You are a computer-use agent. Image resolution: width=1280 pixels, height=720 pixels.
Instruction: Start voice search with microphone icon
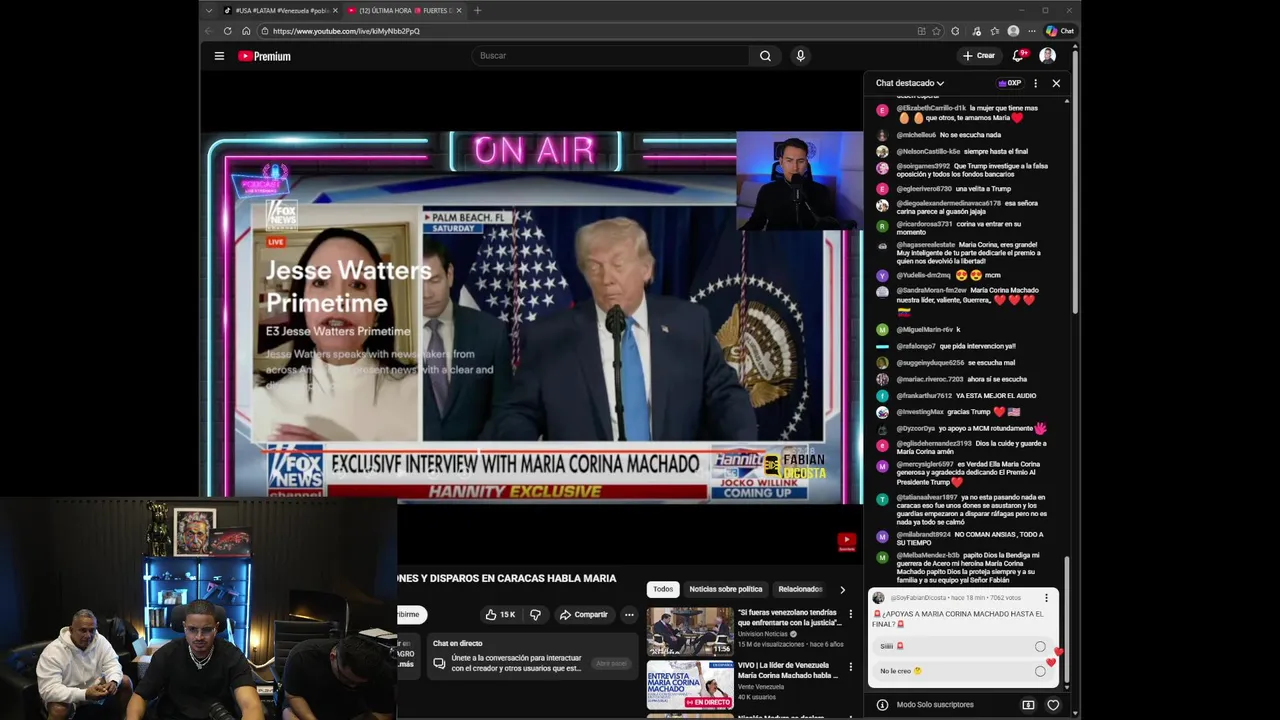coord(800,56)
